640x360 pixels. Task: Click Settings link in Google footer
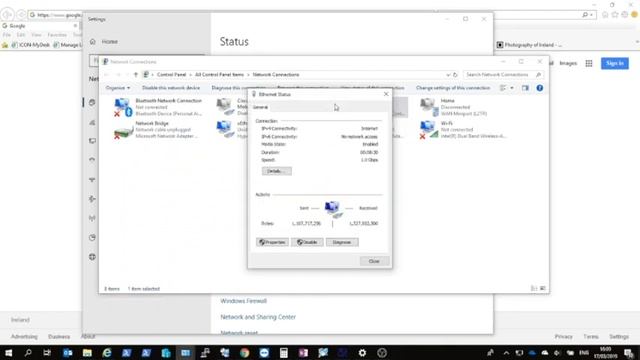pyautogui.click(x=619, y=337)
